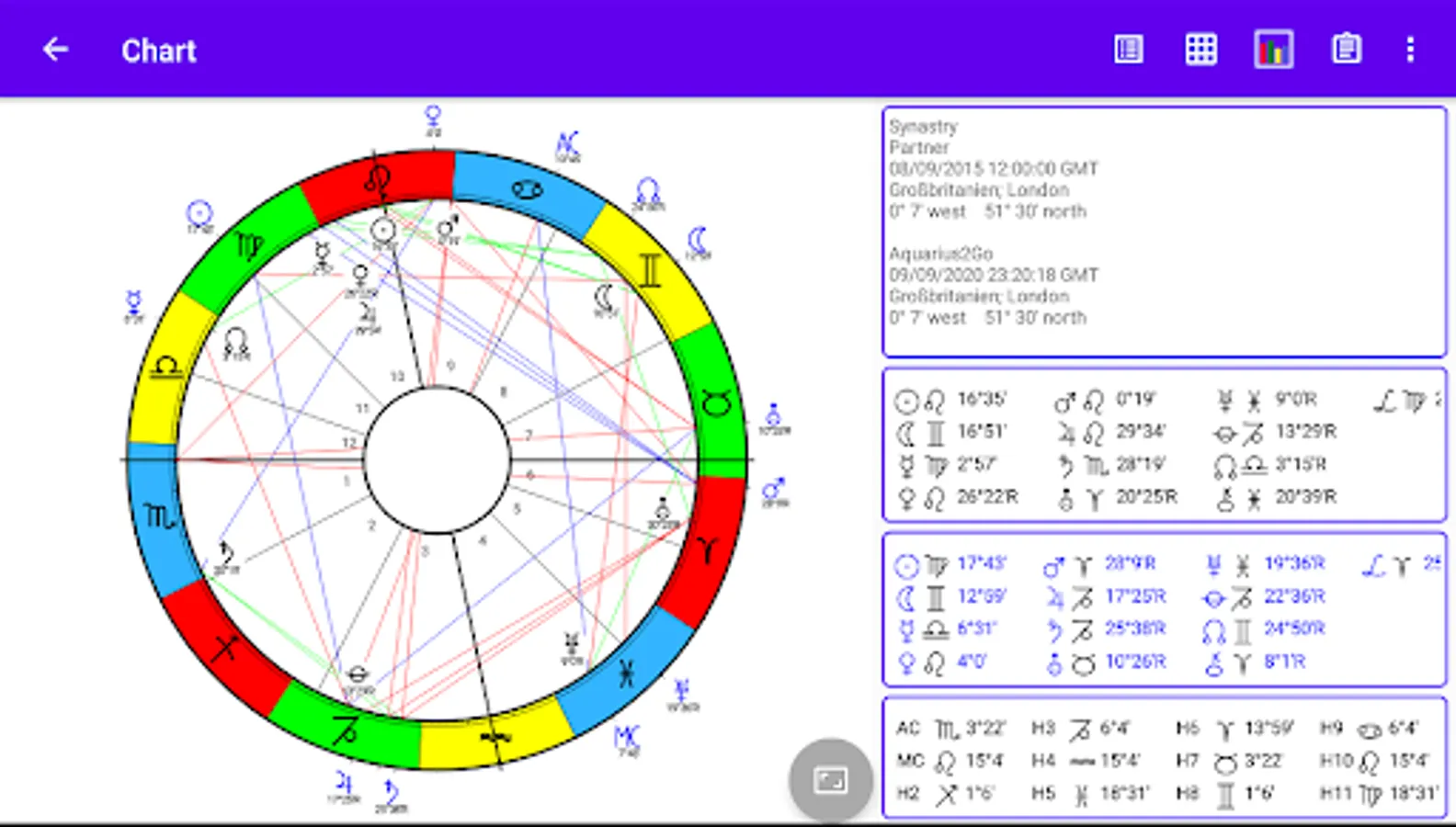Click the green Capricorn zodiac segment
Image resolution: width=1456 pixels, height=827 pixels.
point(346,729)
